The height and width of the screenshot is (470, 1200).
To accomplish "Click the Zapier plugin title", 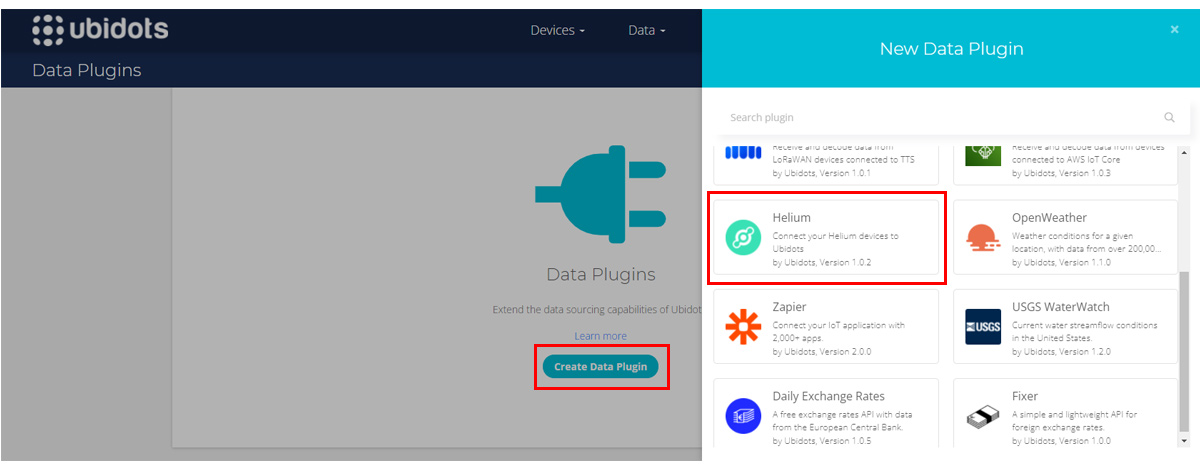I will (x=789, y=307).
